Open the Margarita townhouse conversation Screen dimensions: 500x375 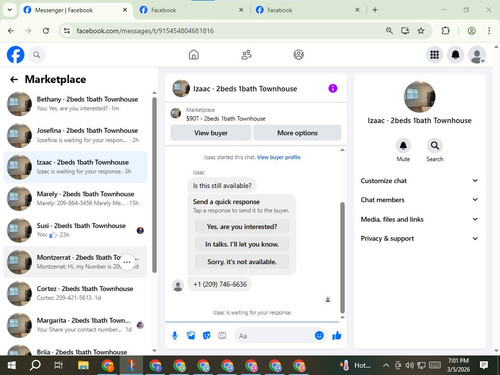75,325
